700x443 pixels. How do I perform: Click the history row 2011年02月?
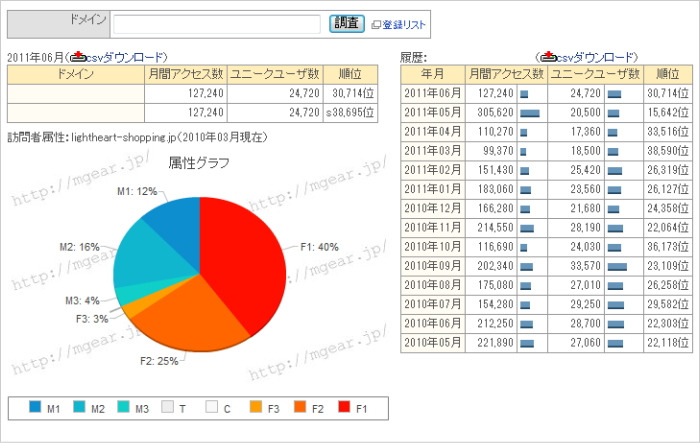point(546,170)
